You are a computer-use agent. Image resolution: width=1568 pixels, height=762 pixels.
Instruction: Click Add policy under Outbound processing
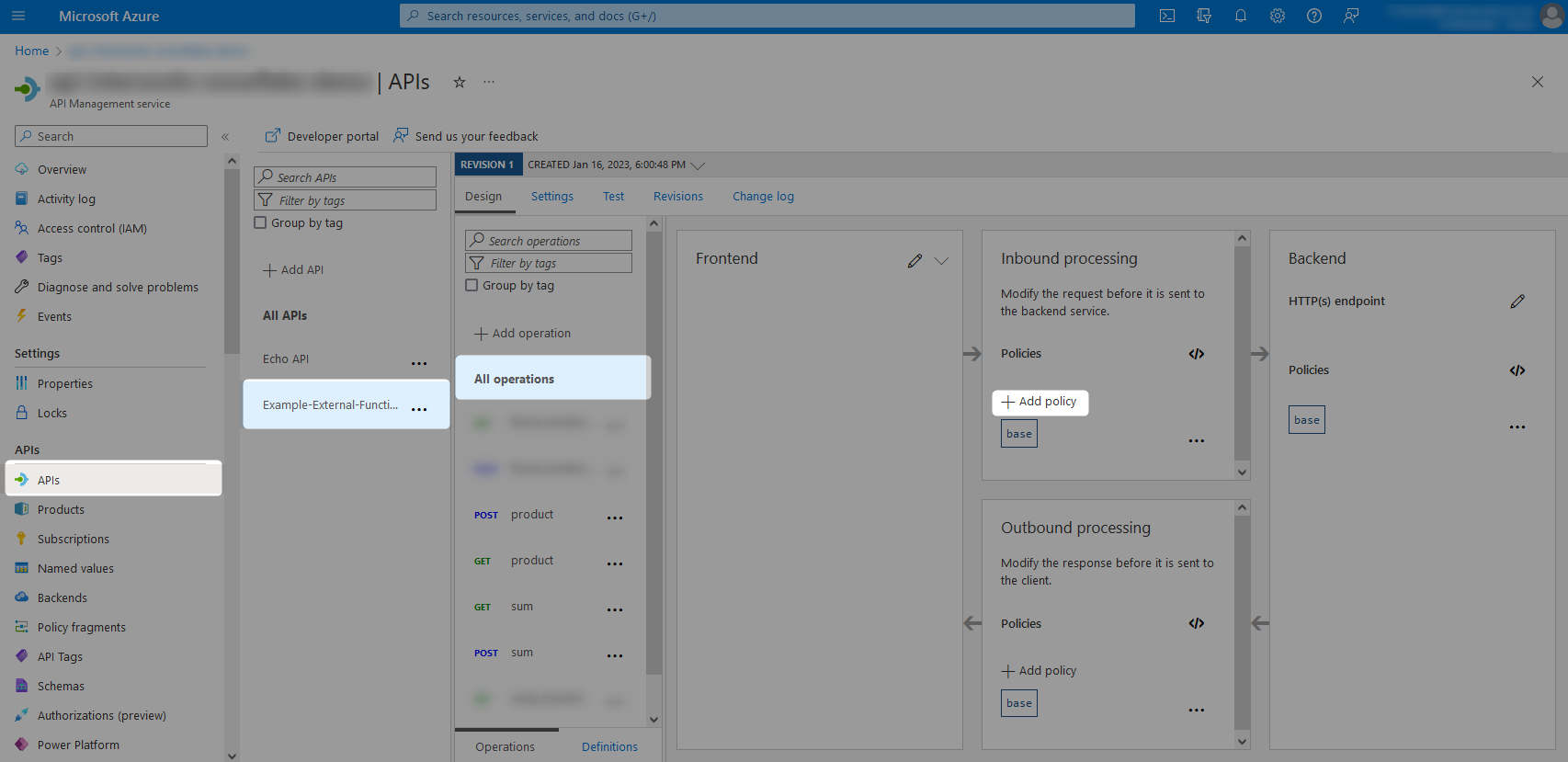tap(1039, 671)
